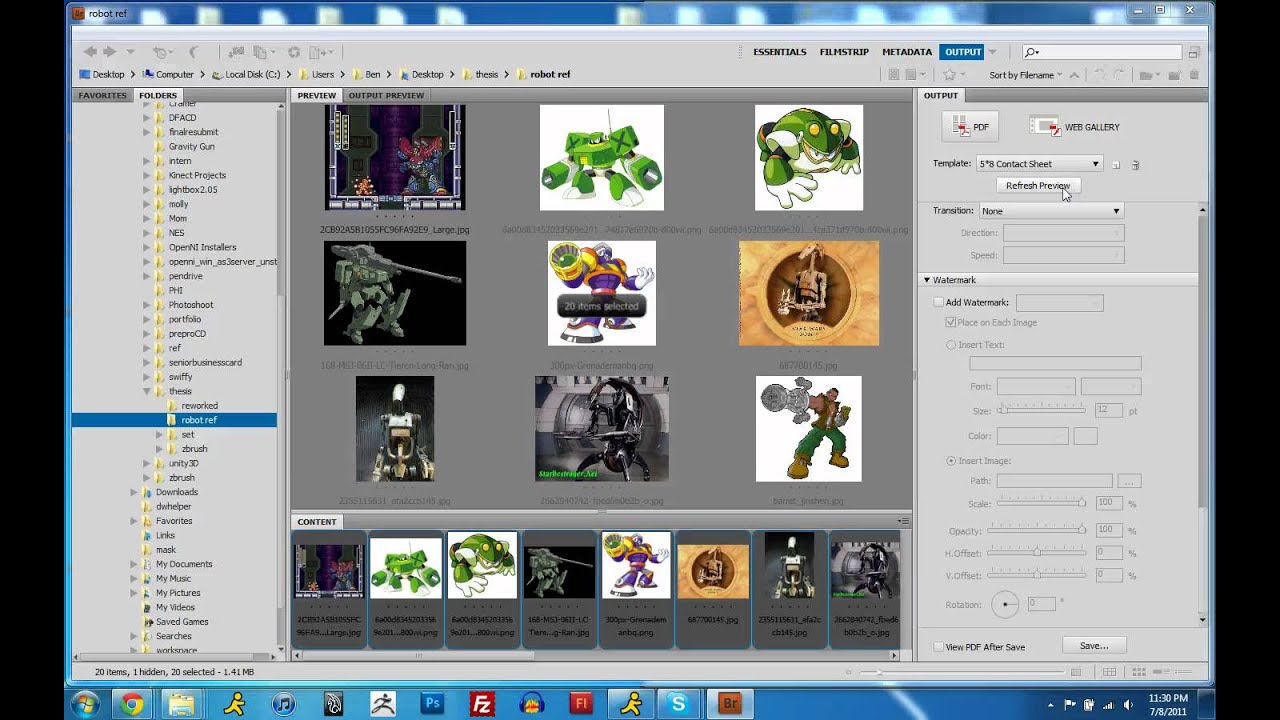Switch content to details view

coord(1159,672)
